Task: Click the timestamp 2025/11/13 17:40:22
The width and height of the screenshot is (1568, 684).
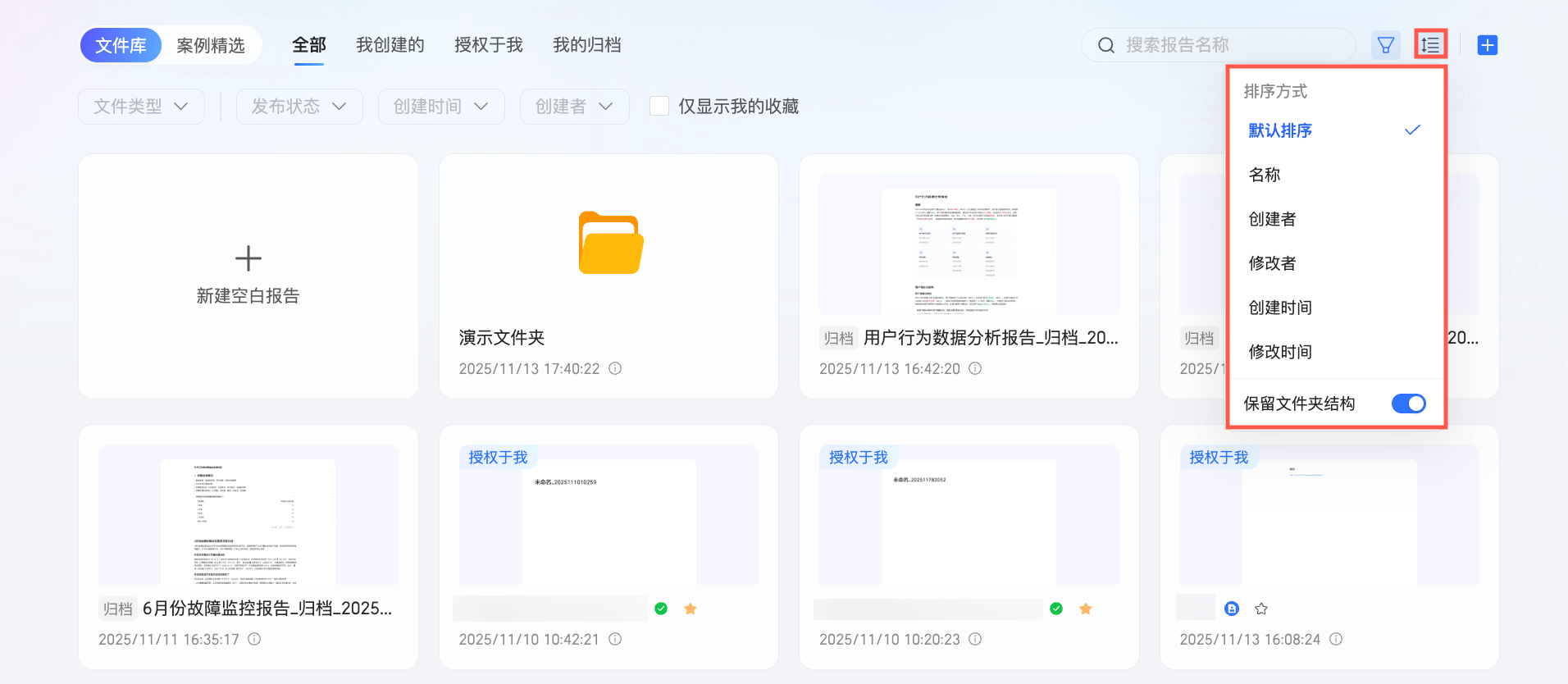Action: 530,369
